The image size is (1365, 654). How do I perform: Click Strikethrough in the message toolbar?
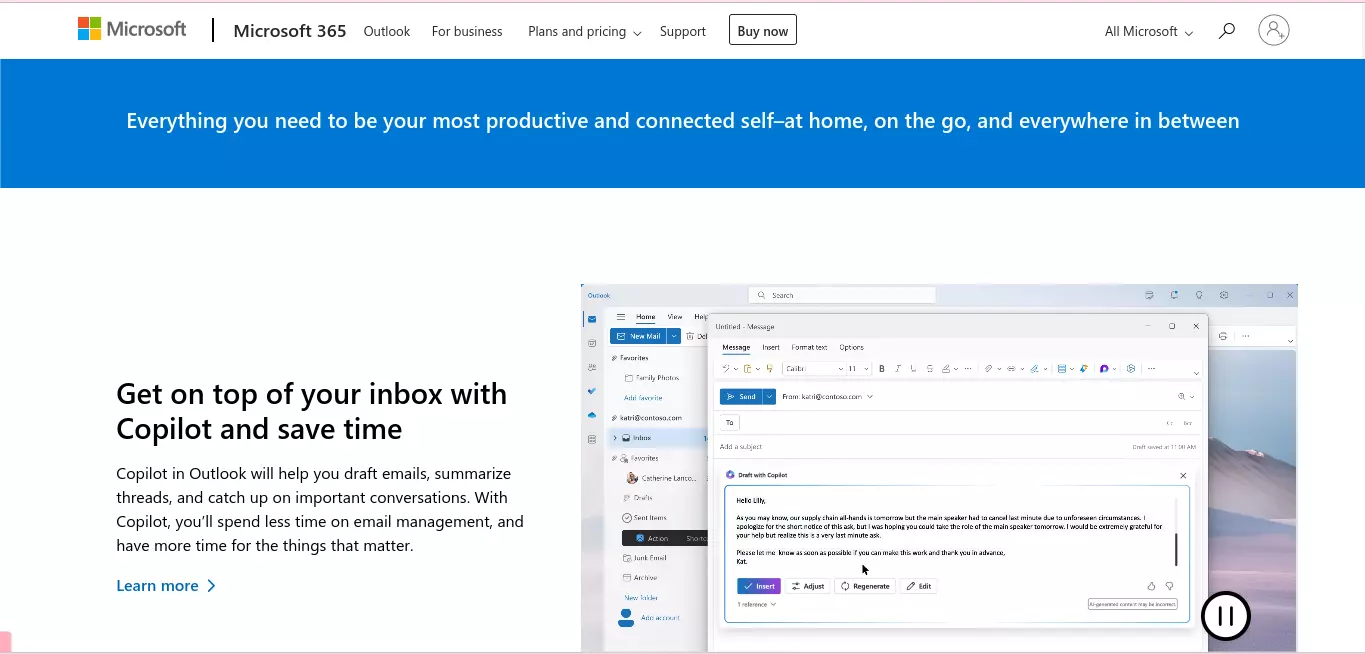coord(930,369)
